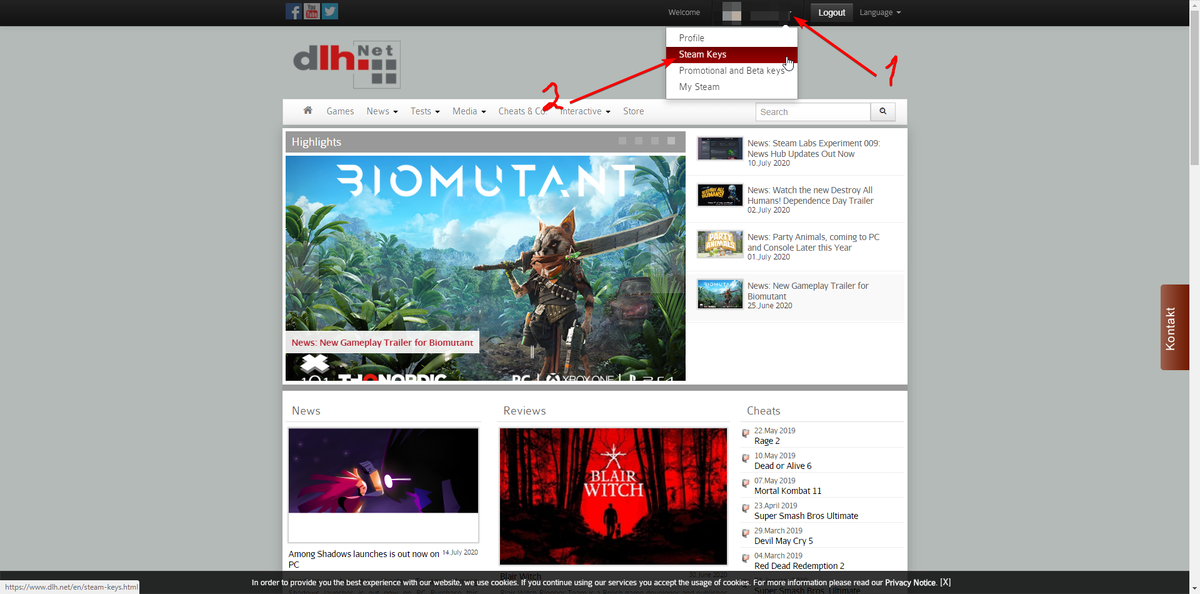Screen dimensions: 1200x594
Task: Click the dlh.Net logo
Action: pyautogui.click(x=347, y=64)
